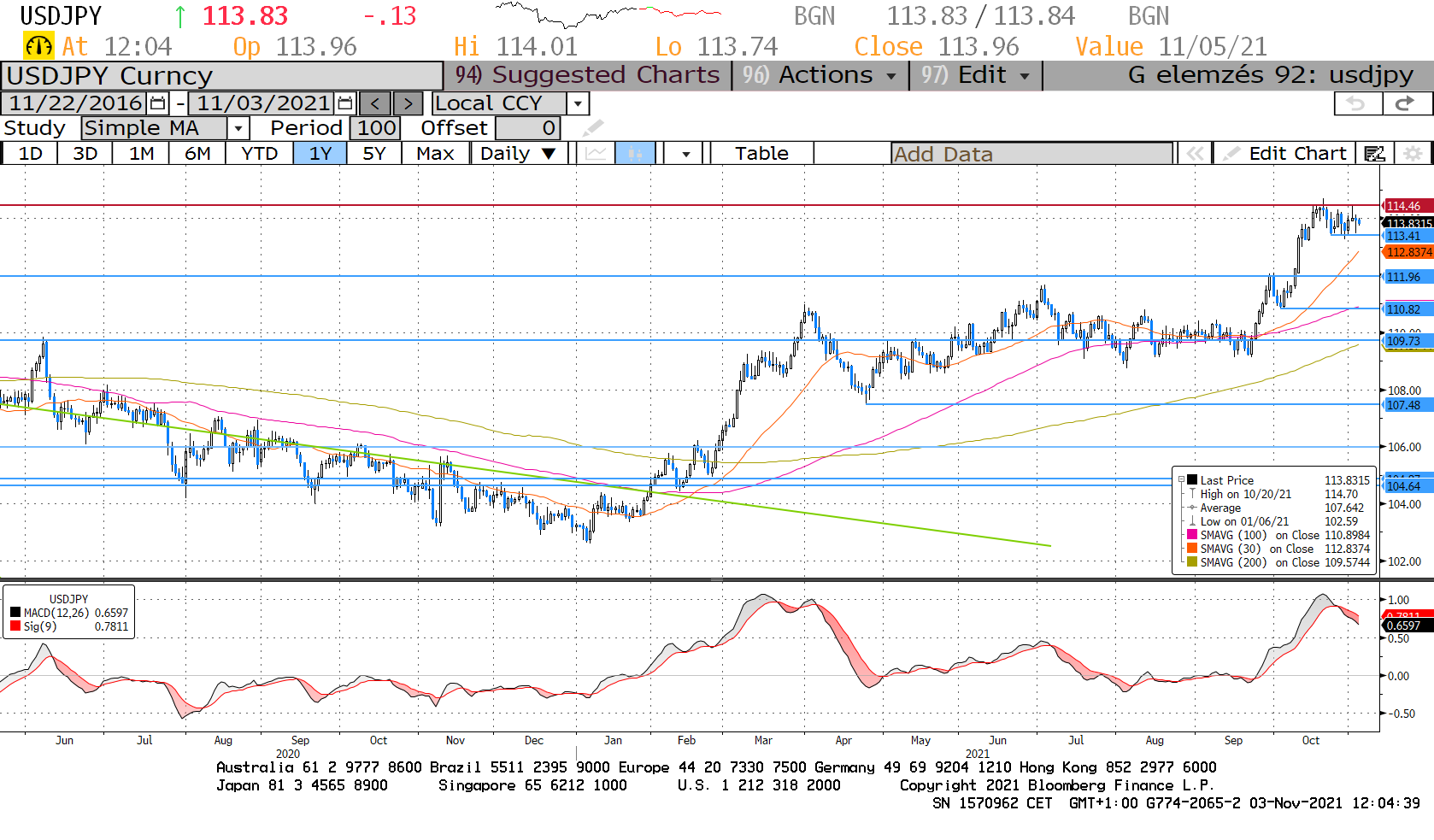Click the Edit Chart button

click(x=1286, y=154)
